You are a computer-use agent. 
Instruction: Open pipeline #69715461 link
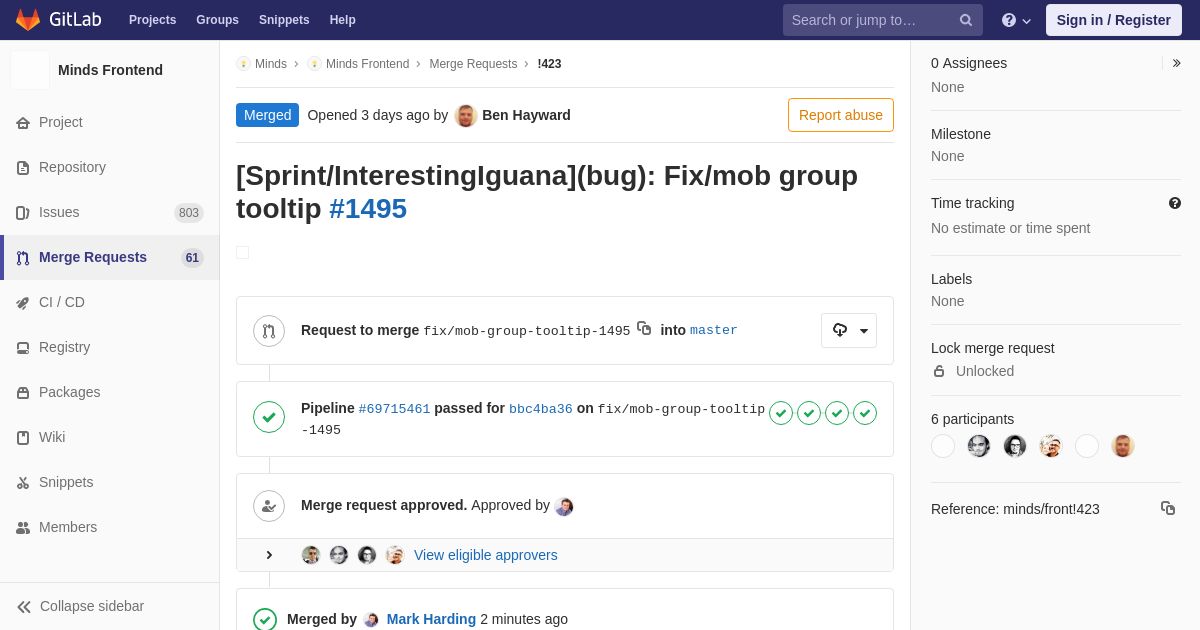(394, 409)
